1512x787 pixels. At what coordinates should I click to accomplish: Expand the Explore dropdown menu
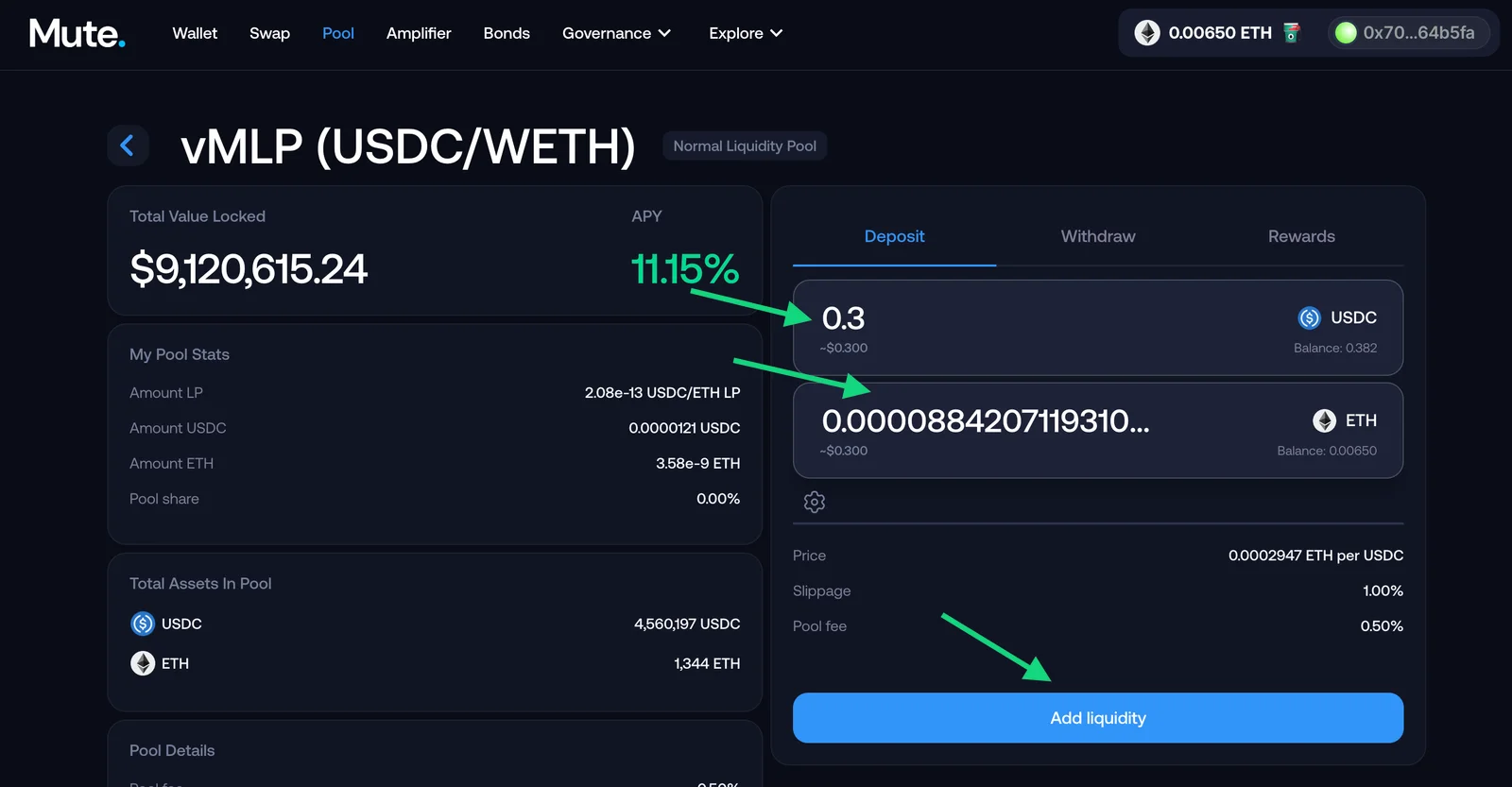(x=746, y=33)
